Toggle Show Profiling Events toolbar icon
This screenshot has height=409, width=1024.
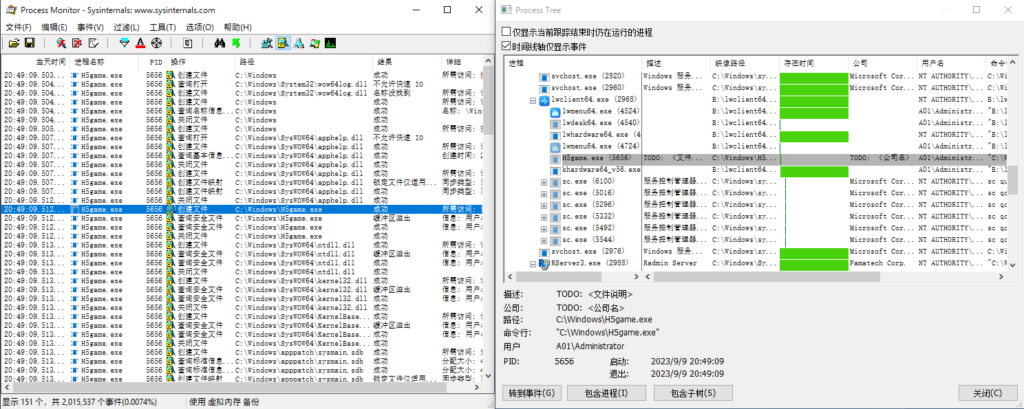(330, 43)
